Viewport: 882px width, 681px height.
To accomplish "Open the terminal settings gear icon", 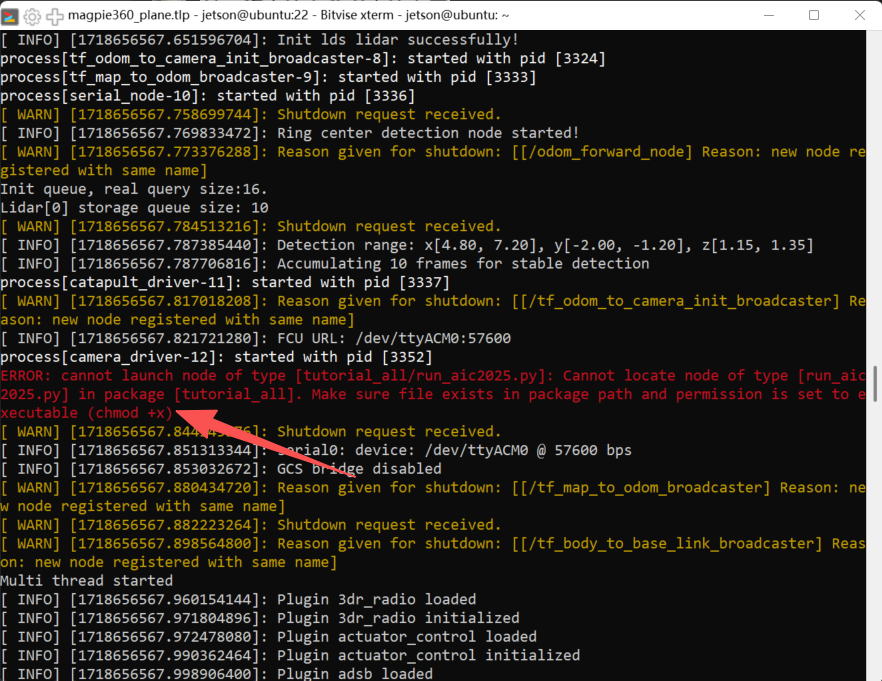I will coord(32,16).
